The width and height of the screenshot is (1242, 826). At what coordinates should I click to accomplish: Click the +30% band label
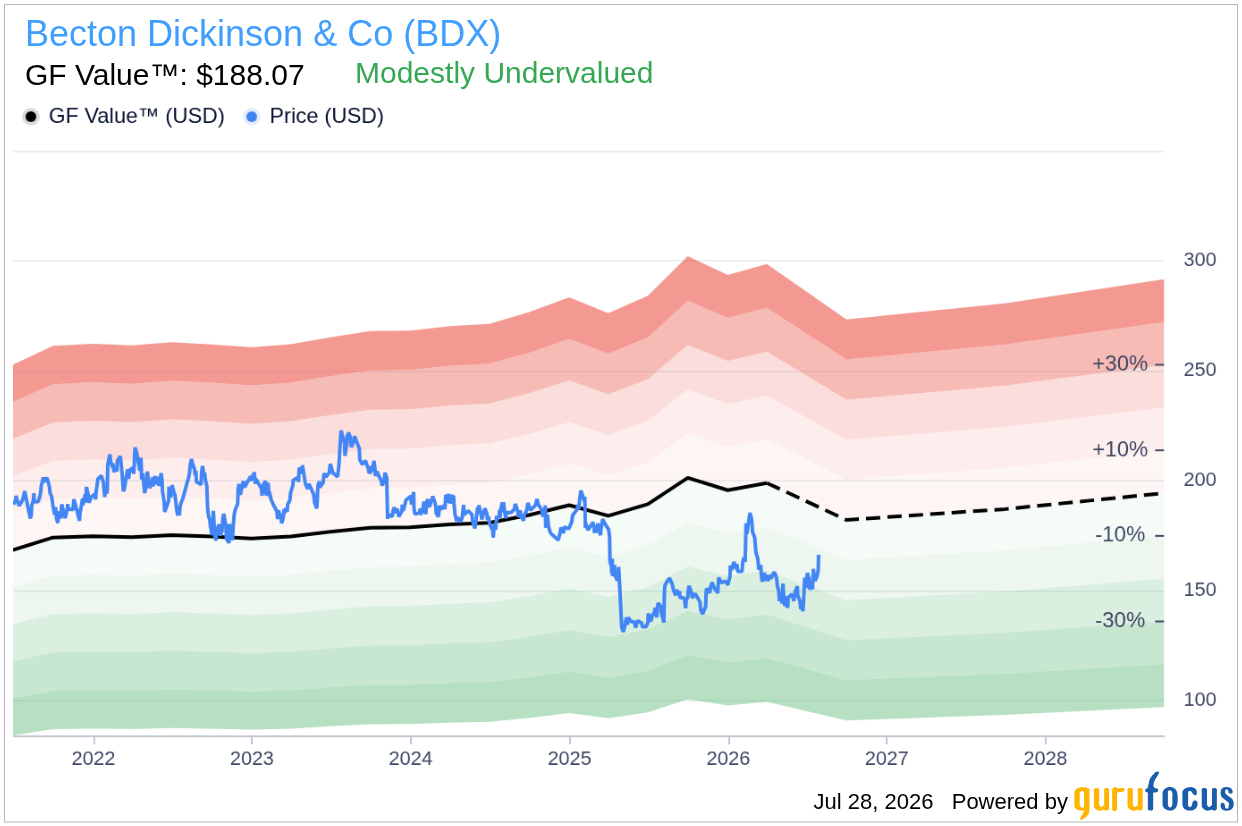[1120, 363]
